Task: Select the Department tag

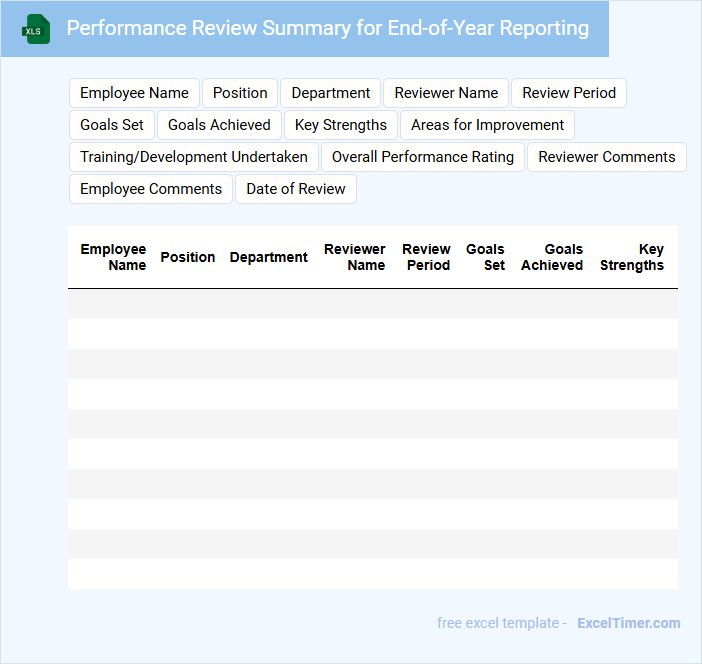Action: [x=330, y=93]
